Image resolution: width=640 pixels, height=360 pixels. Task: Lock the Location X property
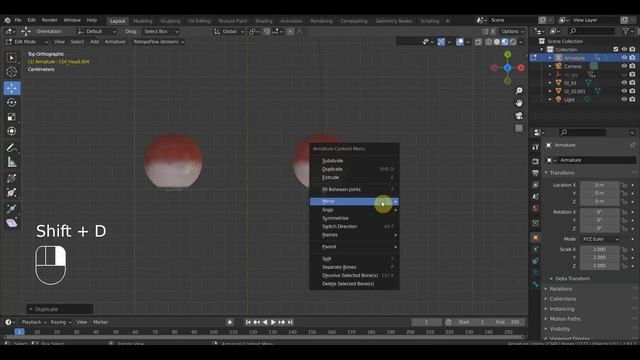tap(624, 185)
